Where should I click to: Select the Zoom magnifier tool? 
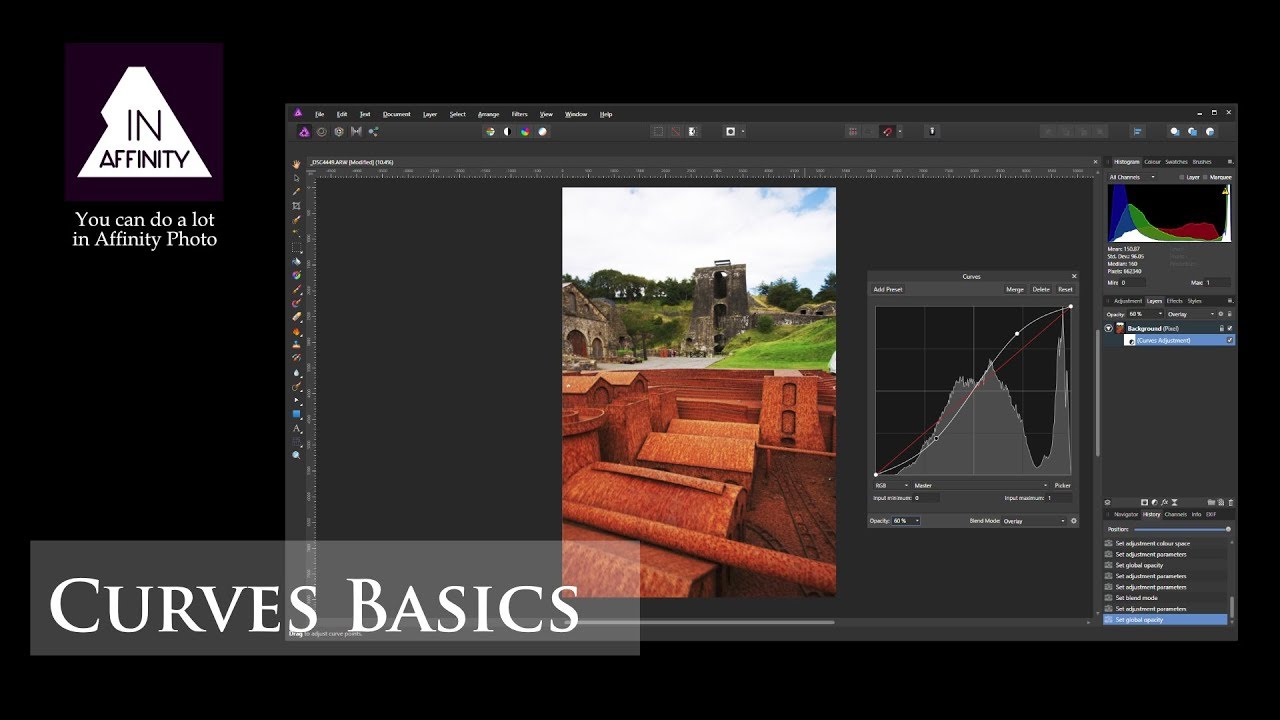[296, 455]
